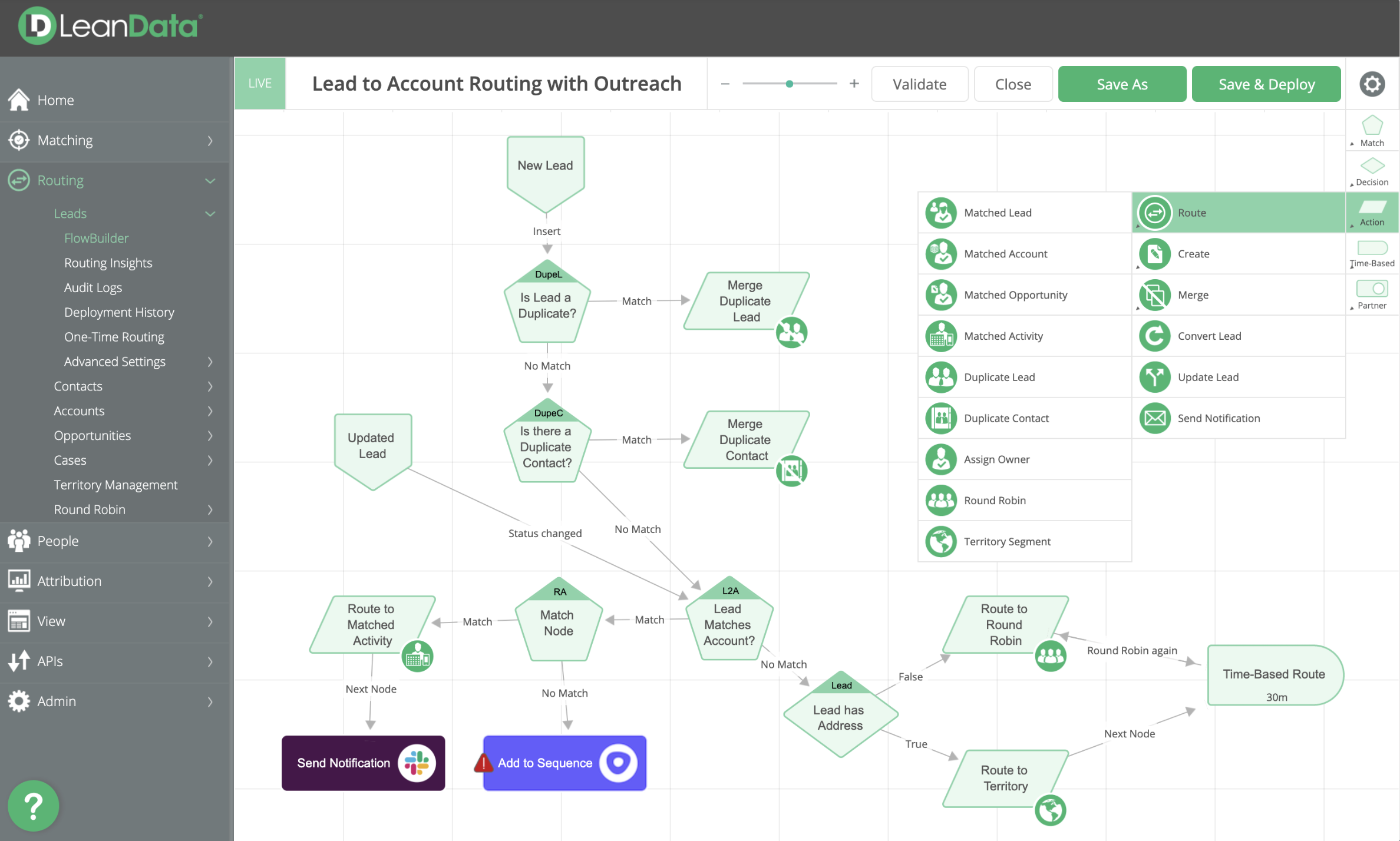Expand the Cases submenu chevron
Image resolution: width=1400 pixels, height=841 pixels.
point(210,461)
